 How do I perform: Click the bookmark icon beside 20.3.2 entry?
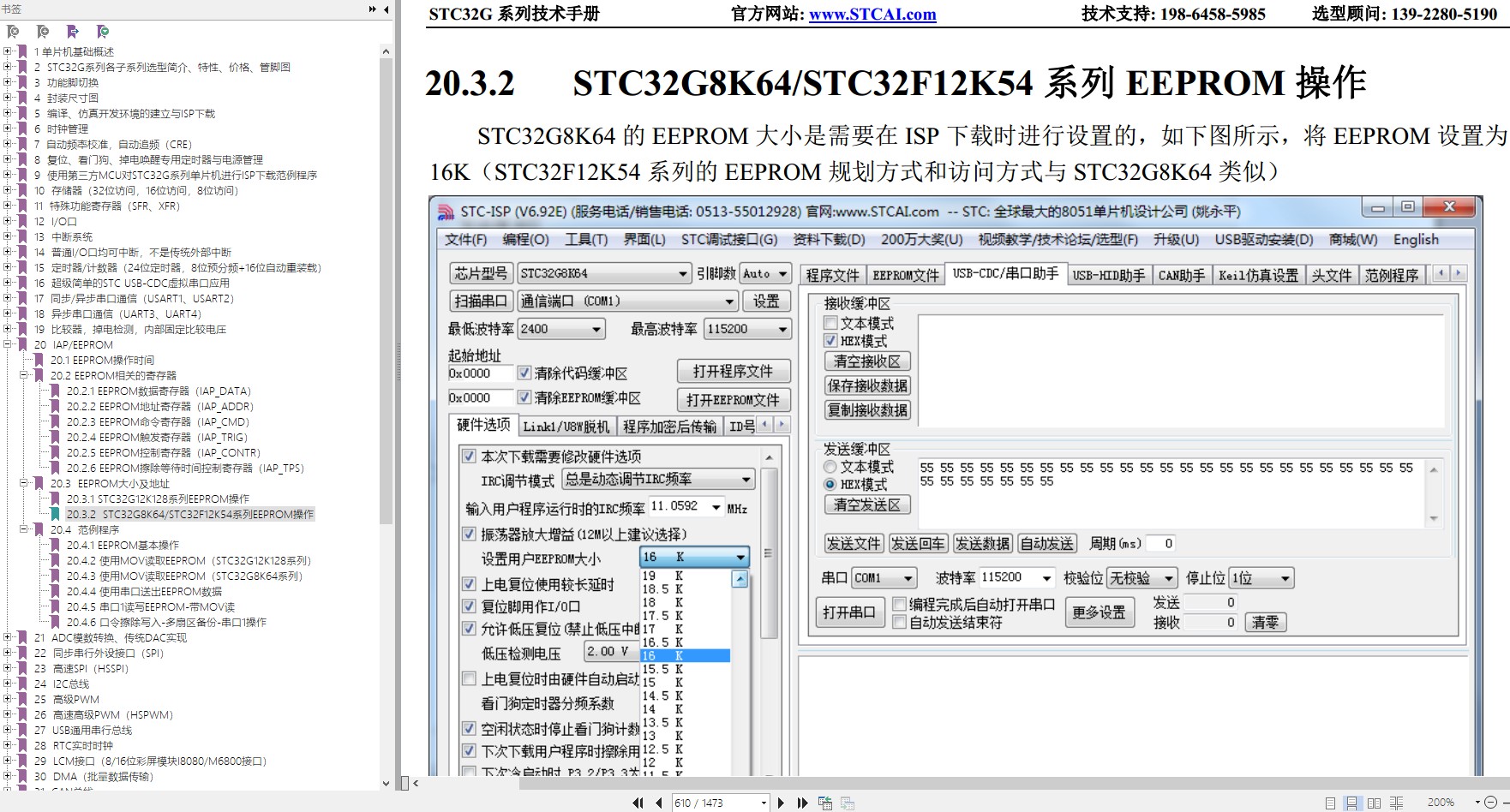[x=55, y=514]
